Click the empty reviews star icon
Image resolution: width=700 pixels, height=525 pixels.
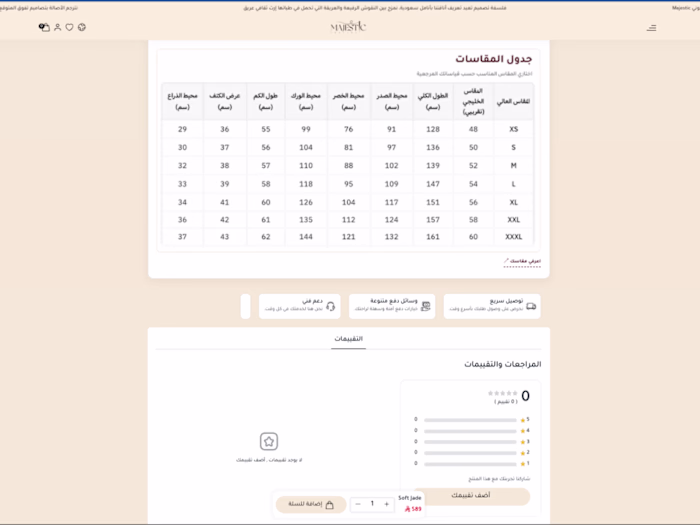(x=269, y=441)
